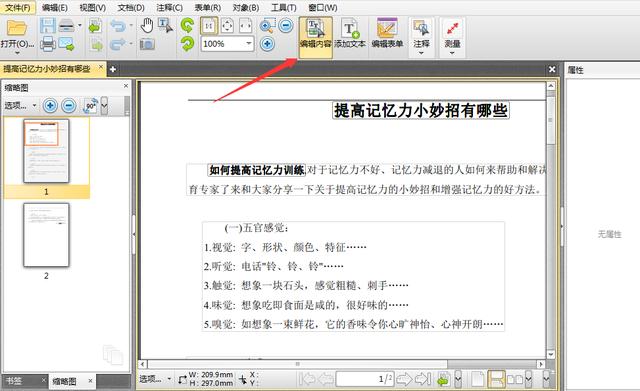Screen dimensions: 640x391
Task: Open the 表单(R) menu
Action: click(207, 7)
